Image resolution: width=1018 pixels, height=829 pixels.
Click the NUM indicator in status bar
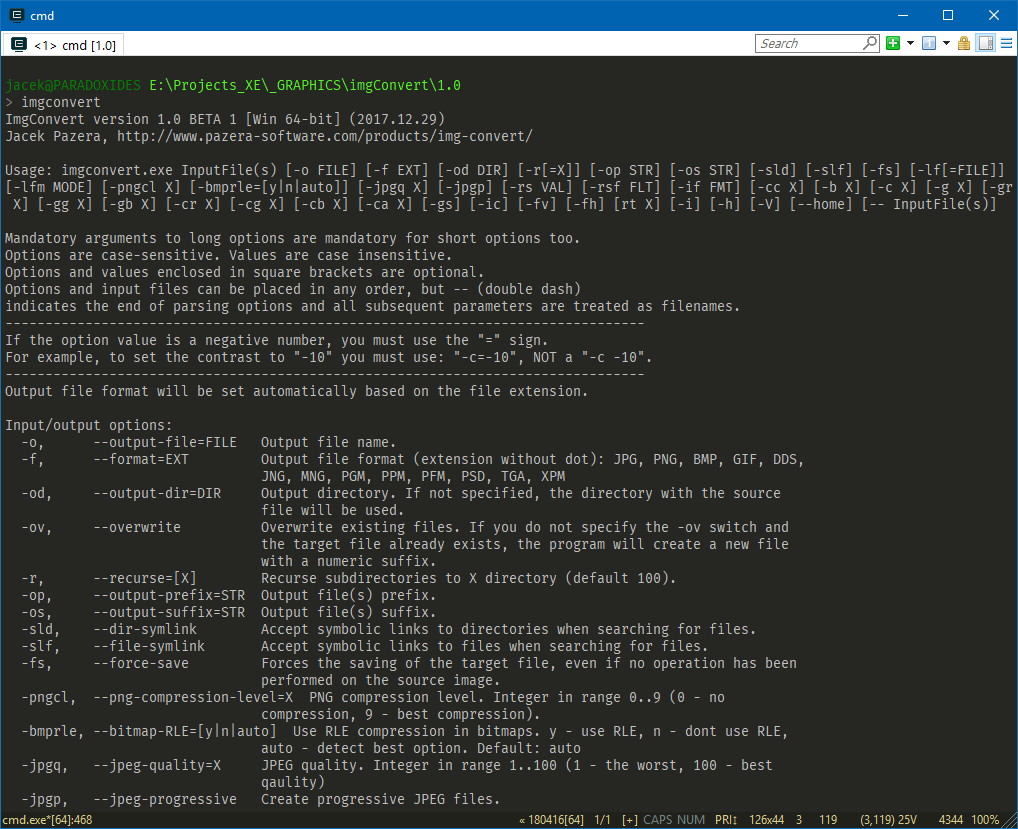[691, 820]
